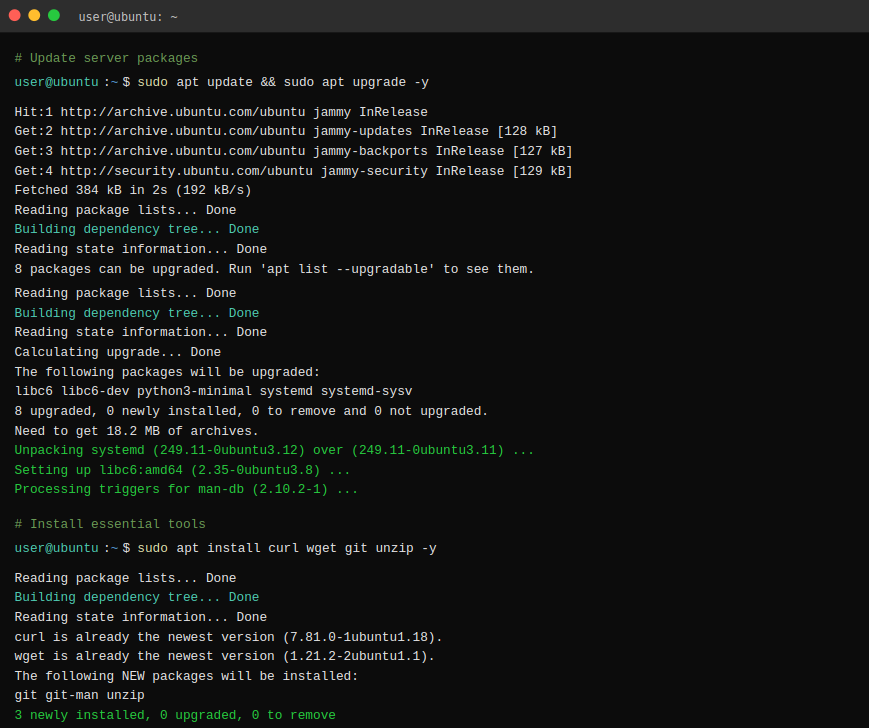This screenshot has height=728, width=869.
Task: Click the '8 packages can be upgraded' line
Action: click(274, 269)
